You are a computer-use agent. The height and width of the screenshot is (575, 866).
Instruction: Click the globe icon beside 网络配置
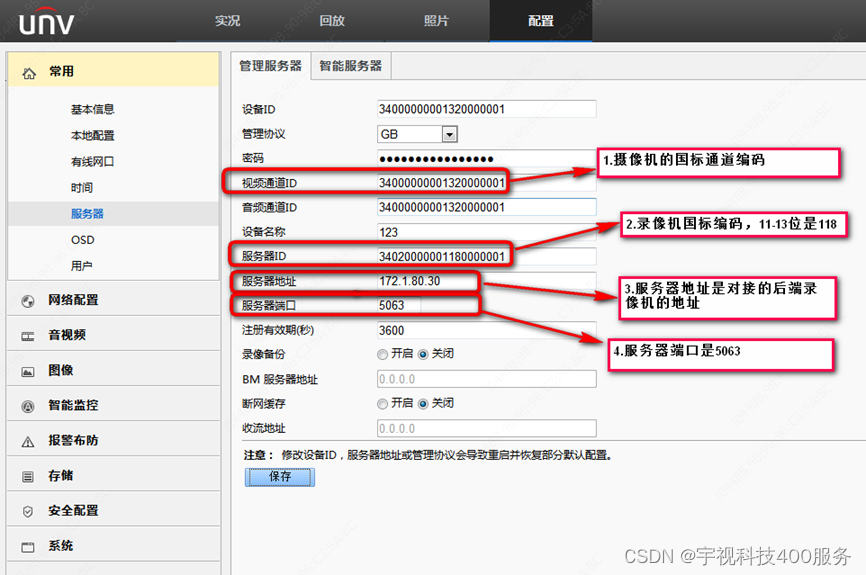click(x=28, y=301)
